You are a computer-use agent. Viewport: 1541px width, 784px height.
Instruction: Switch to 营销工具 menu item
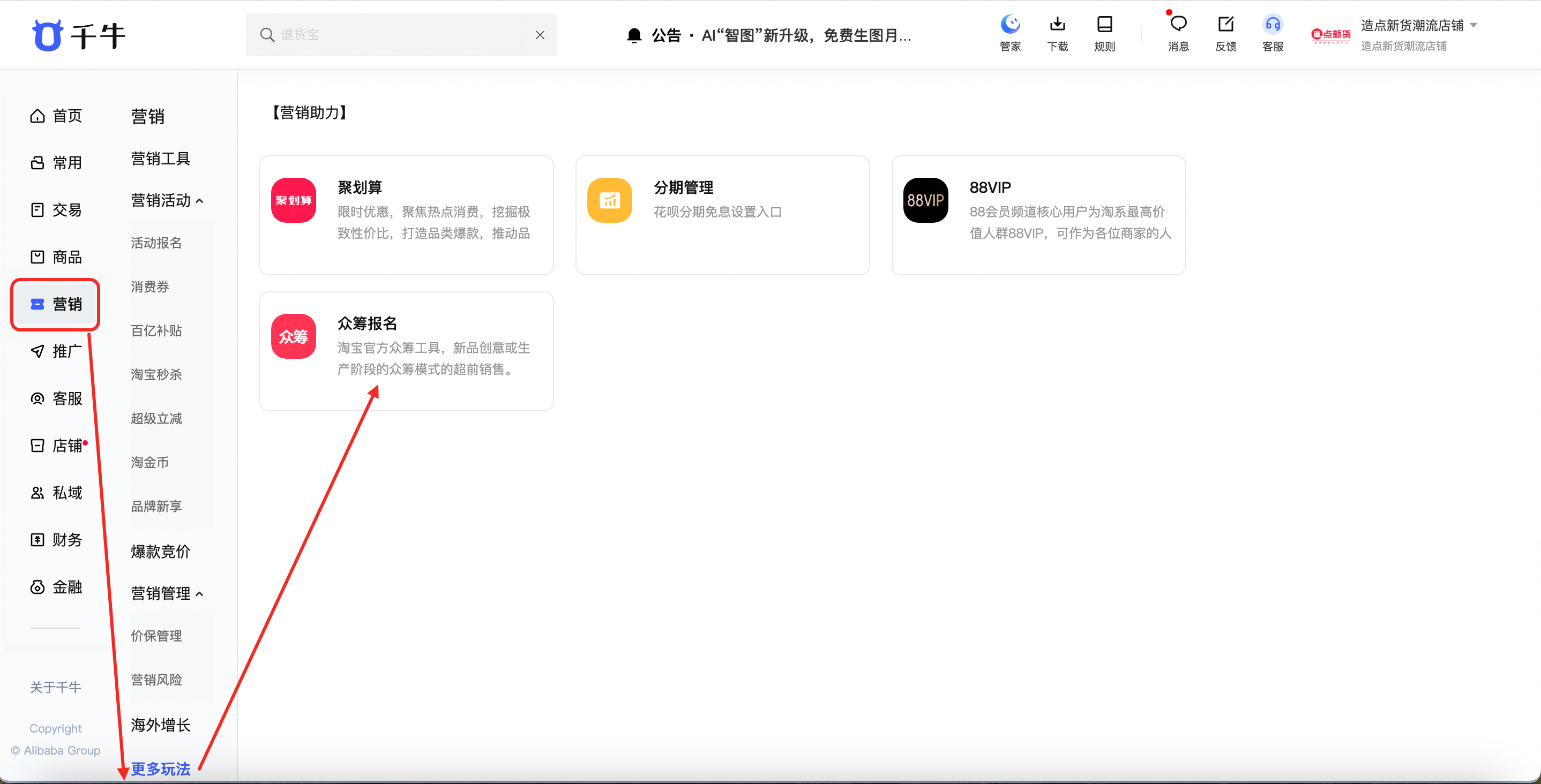point(160,158)
